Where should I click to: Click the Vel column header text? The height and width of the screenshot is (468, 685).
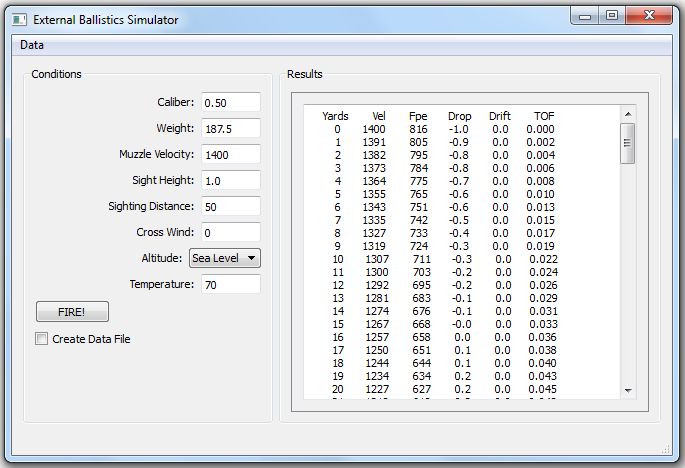[x=379, y=116]
